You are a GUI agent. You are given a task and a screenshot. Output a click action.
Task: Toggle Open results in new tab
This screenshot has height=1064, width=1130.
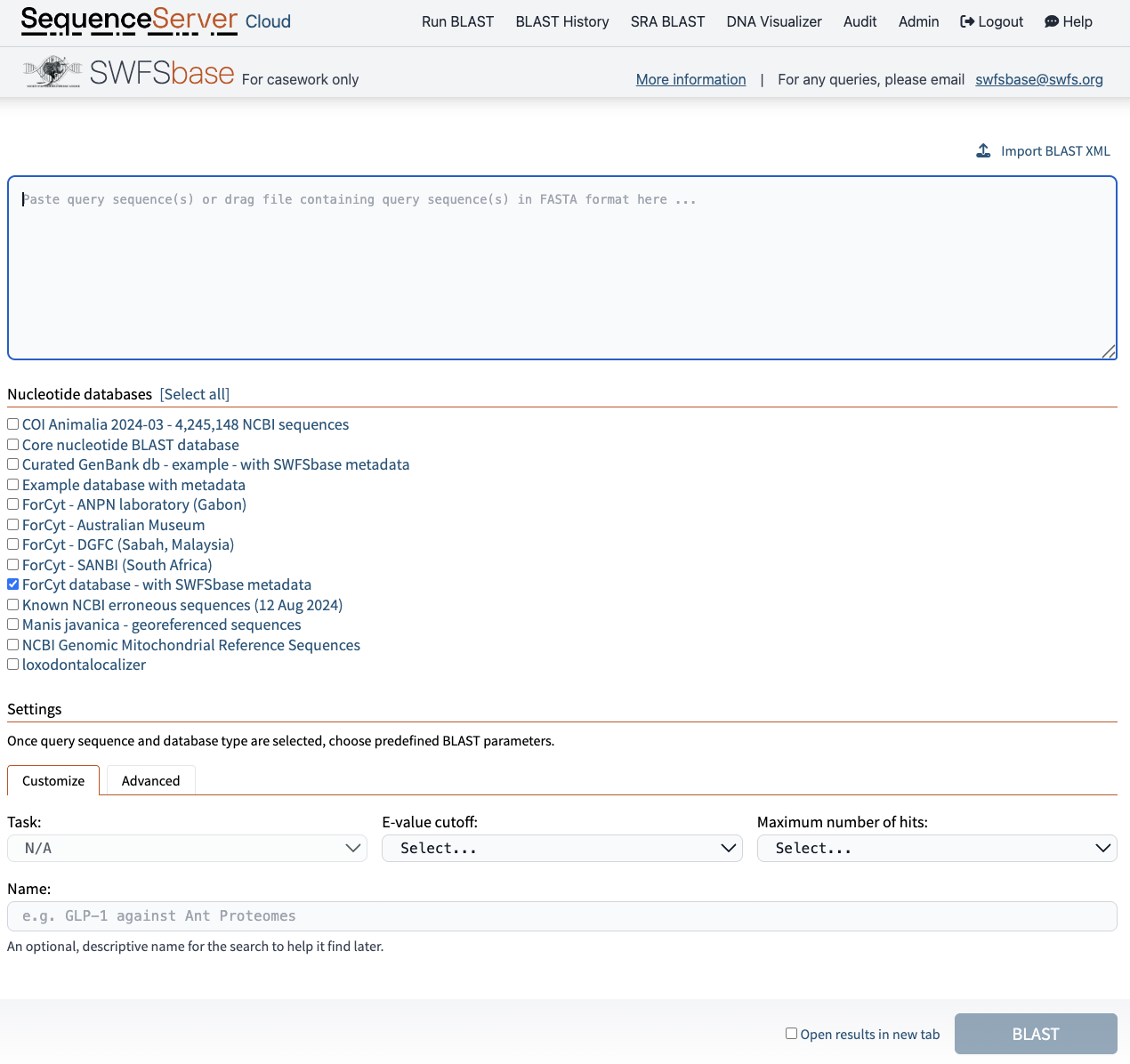click(791, 1034)
